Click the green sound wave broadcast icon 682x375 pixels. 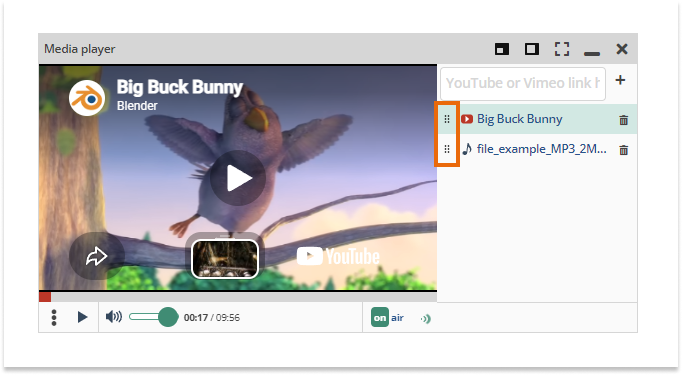click(425, 319)
